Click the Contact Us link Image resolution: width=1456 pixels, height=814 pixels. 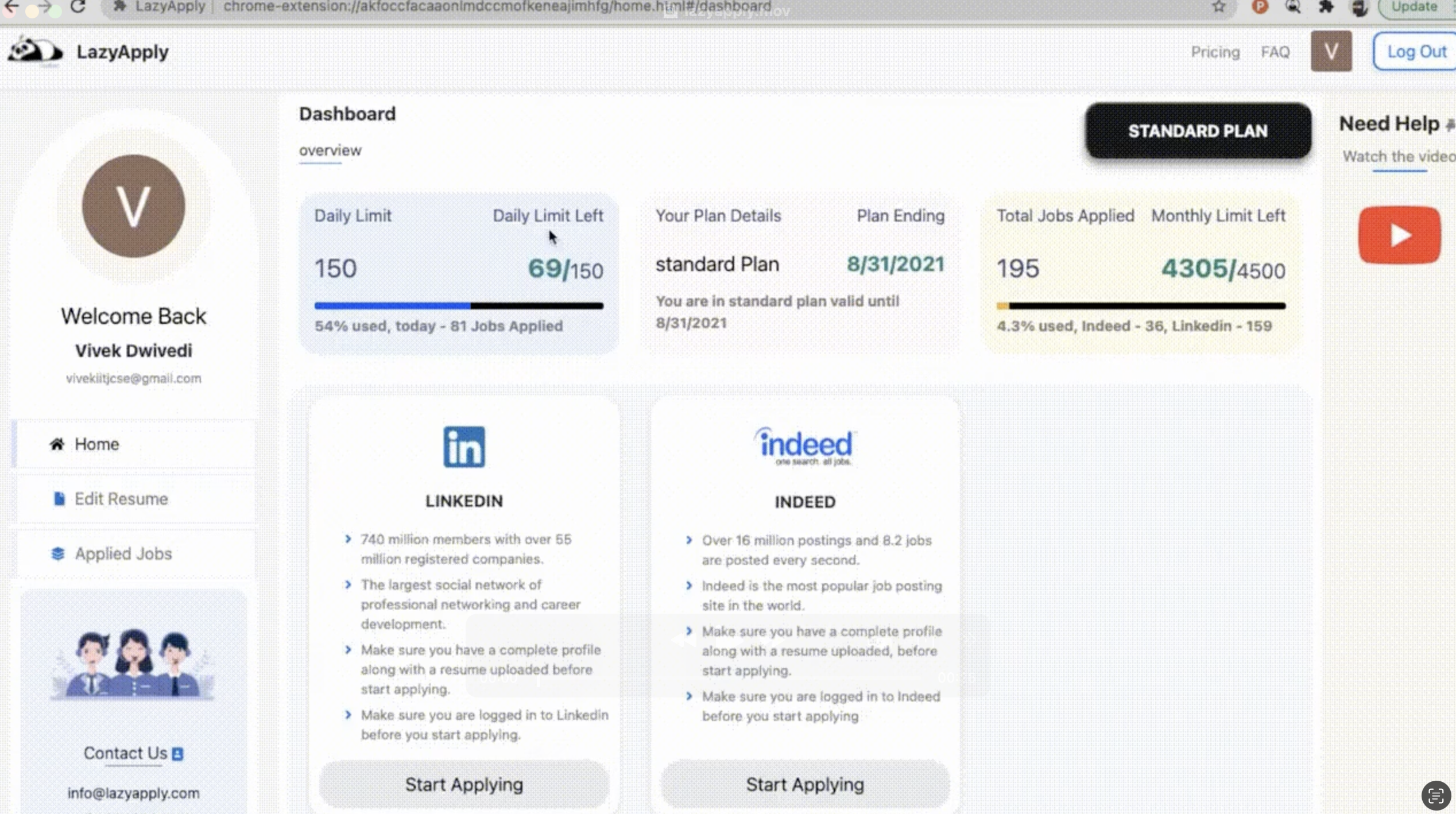(x=133, y=753)
